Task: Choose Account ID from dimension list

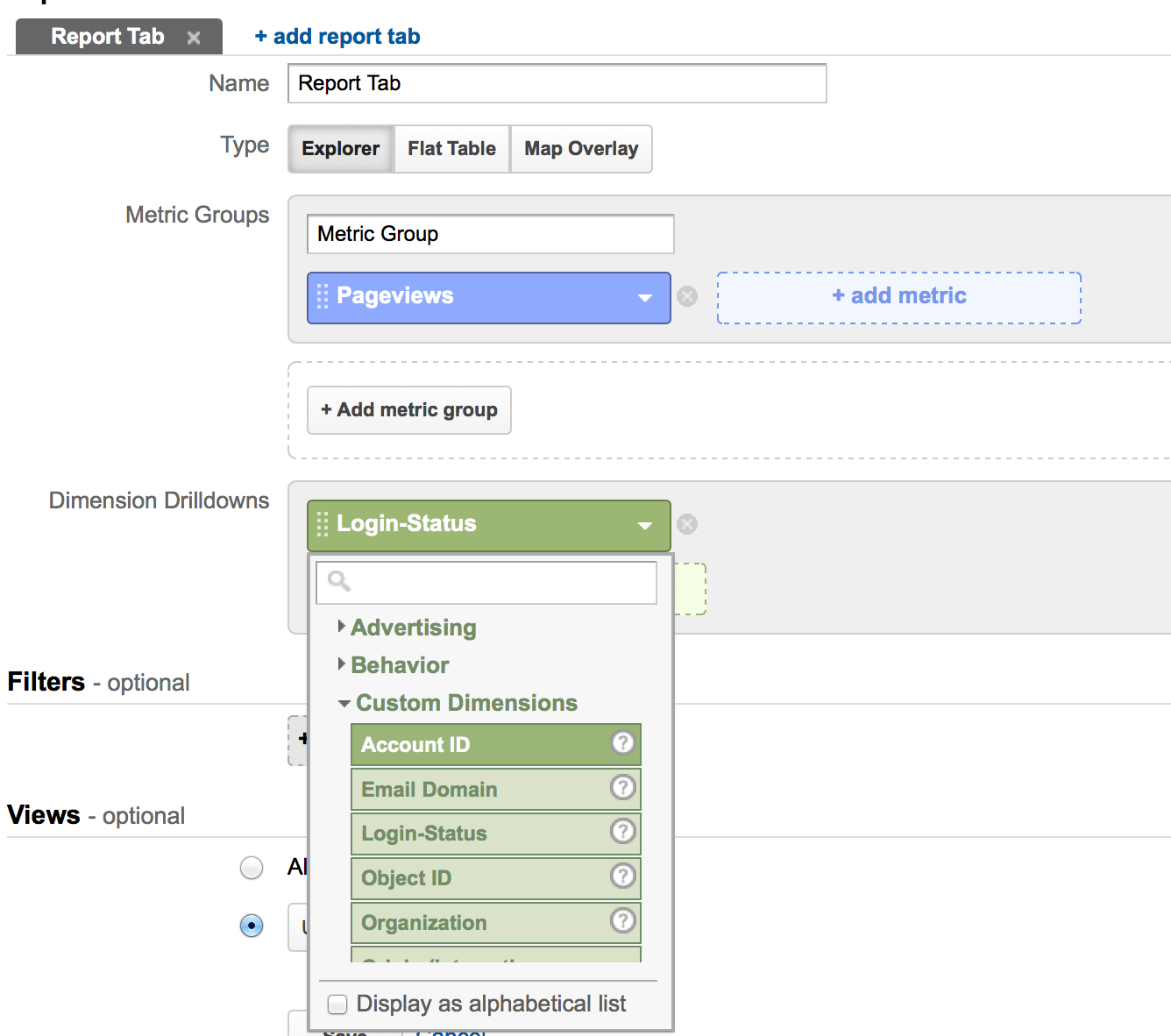Action: [495, 744]
